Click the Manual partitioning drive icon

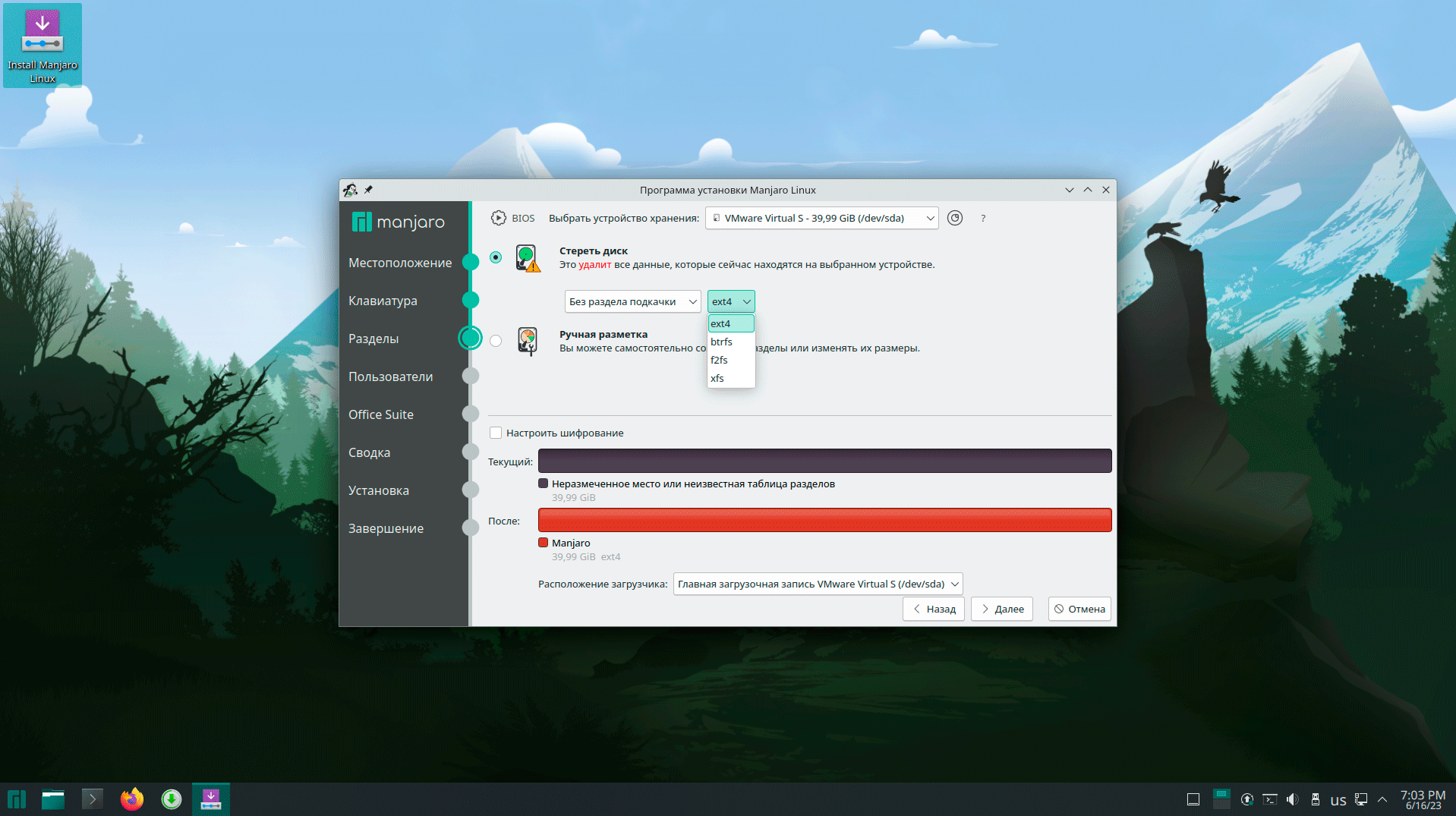pyautogui.click(x=528, y=341)
